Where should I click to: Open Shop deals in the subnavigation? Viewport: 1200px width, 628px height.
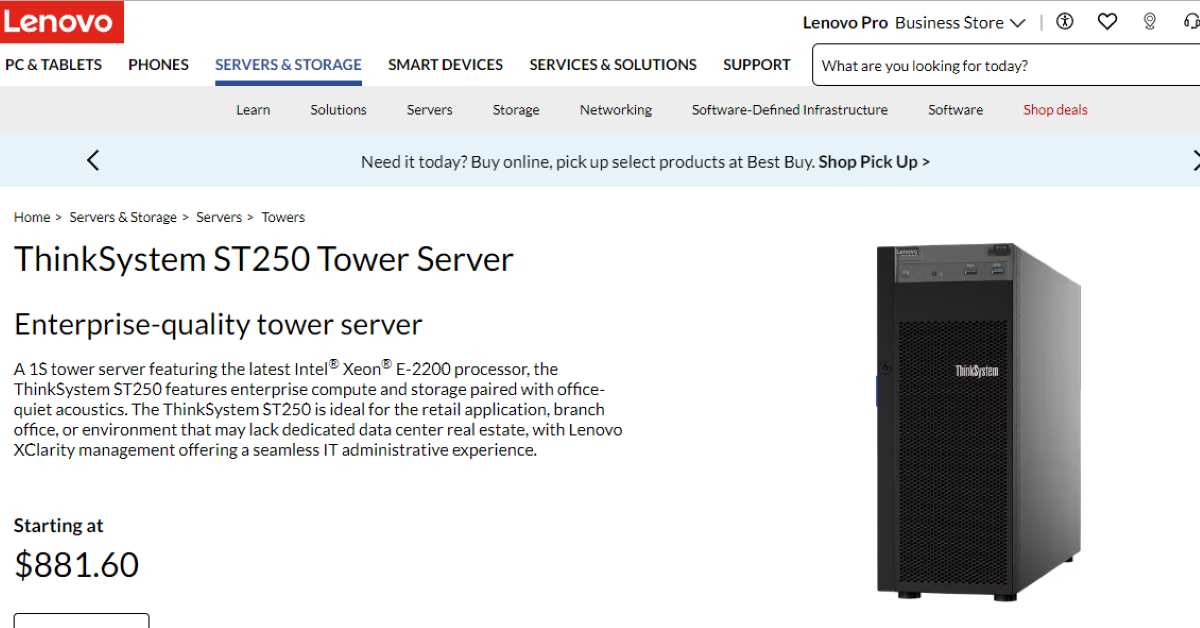coord(1054,110)
